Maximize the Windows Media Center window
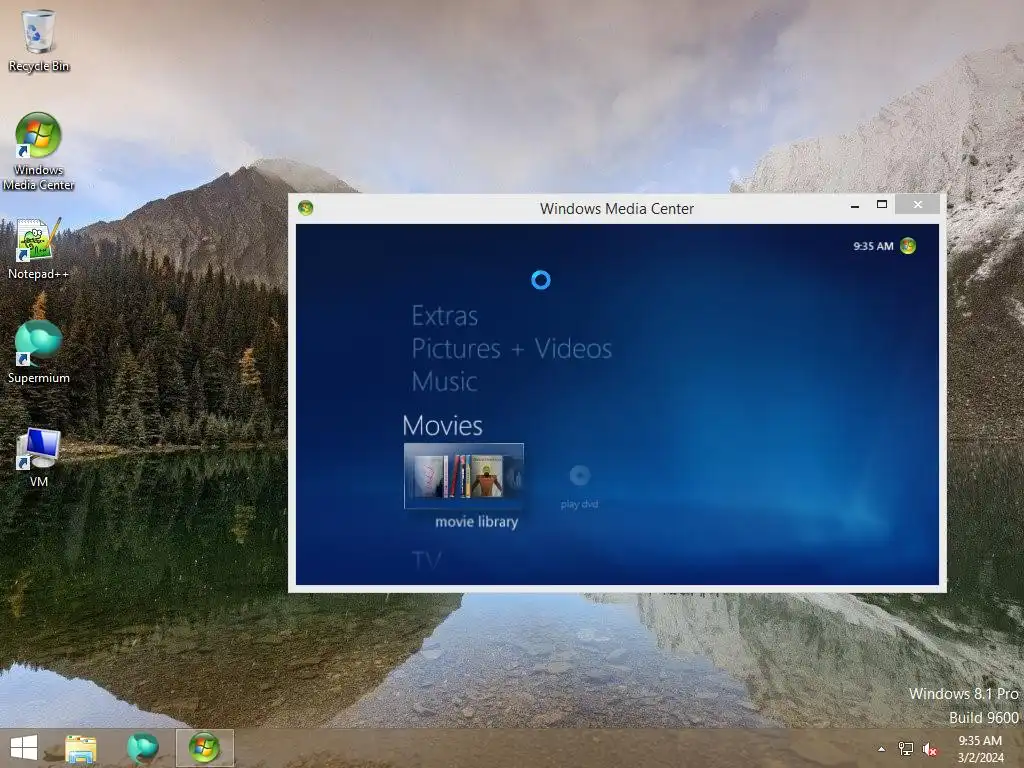 [x=882, y=205]
